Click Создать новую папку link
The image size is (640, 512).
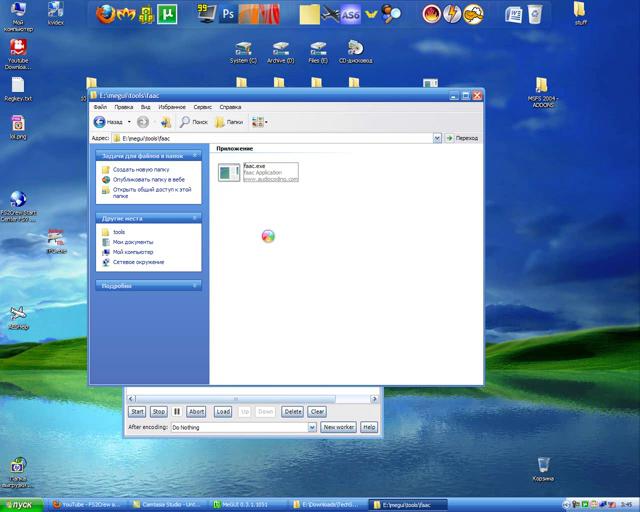click(x=141, y=169)
